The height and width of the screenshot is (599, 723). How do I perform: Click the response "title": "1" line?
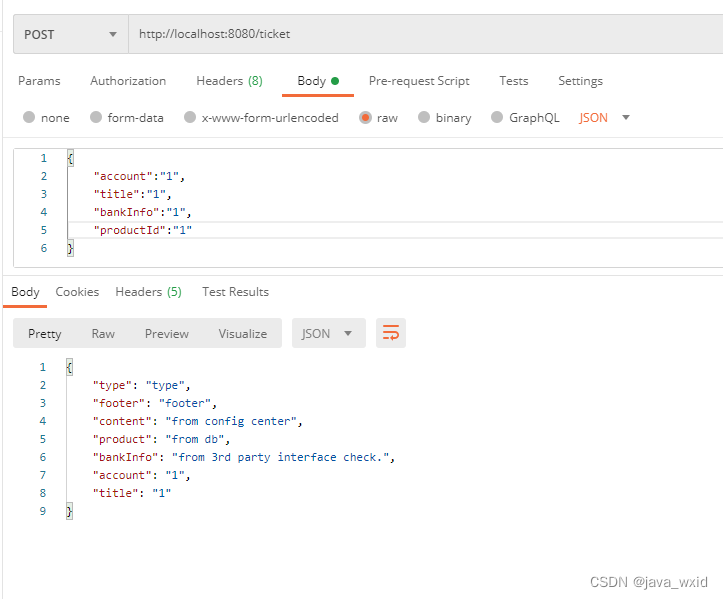132,493
